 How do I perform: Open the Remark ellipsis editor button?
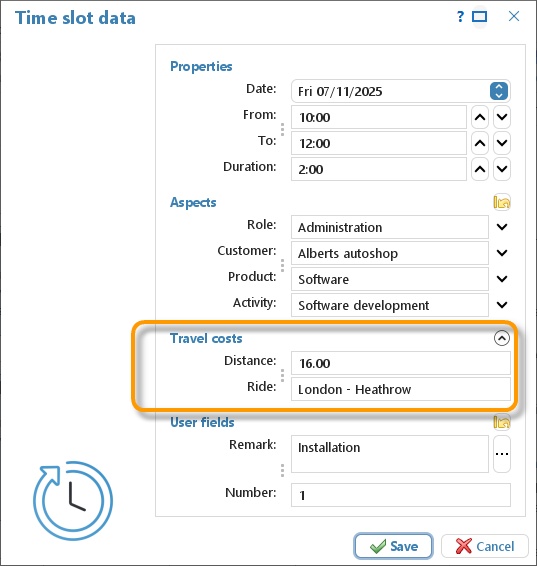click(502, 454)
